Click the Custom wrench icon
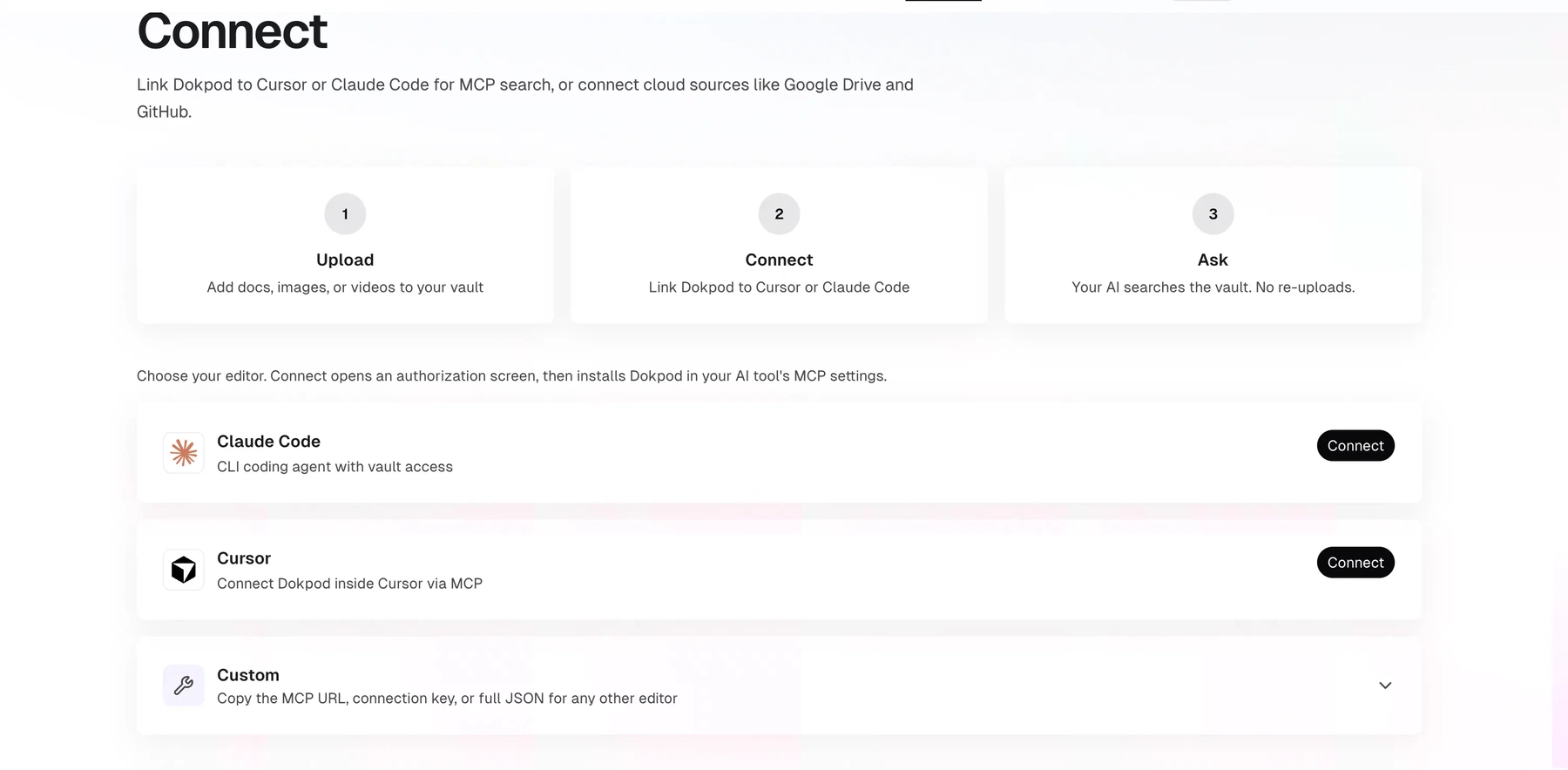This screenshot has height=770, width=1568. (x=184, y=686)
